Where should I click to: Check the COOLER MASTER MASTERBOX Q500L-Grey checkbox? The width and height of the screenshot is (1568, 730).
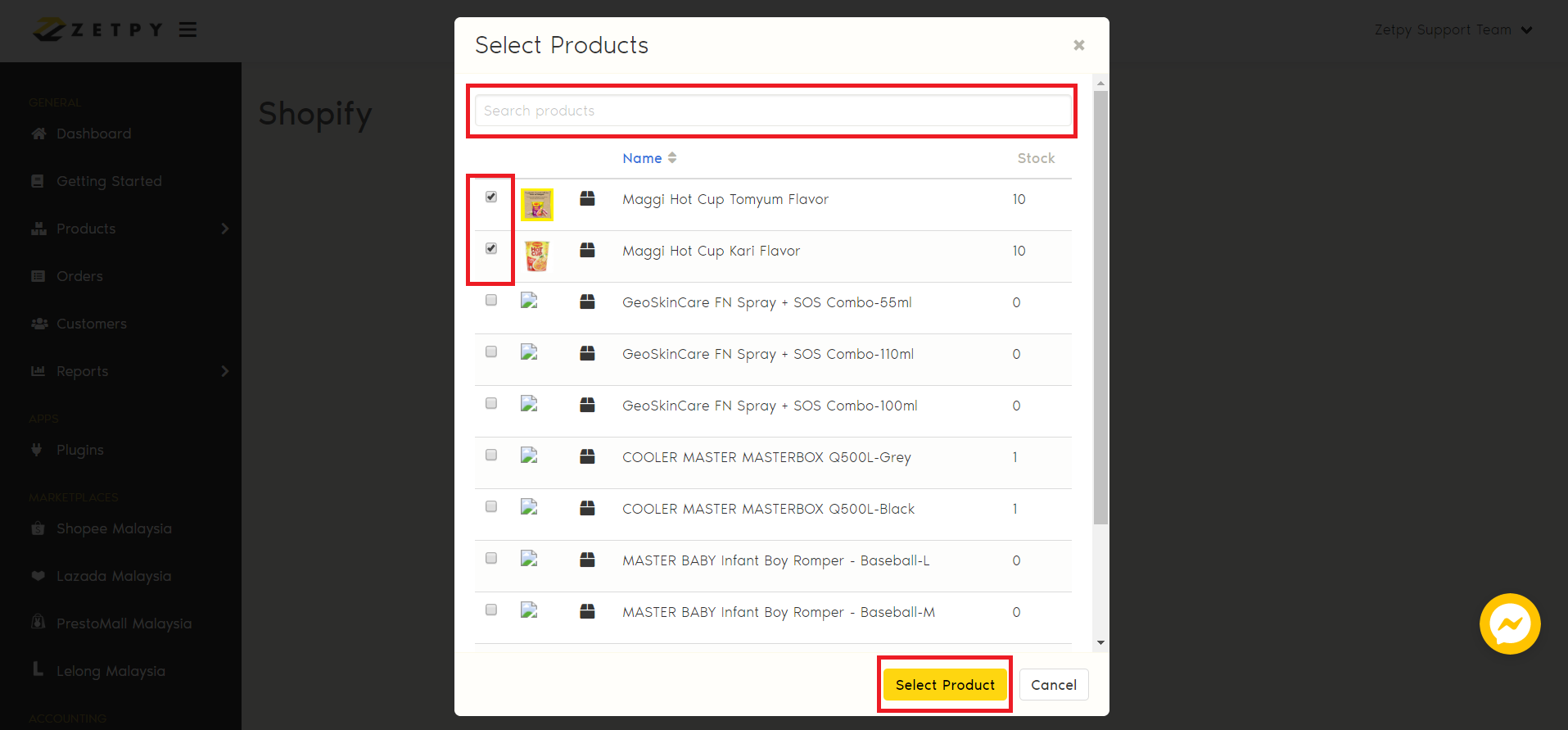pyautogui.click(x=491, y=455)
